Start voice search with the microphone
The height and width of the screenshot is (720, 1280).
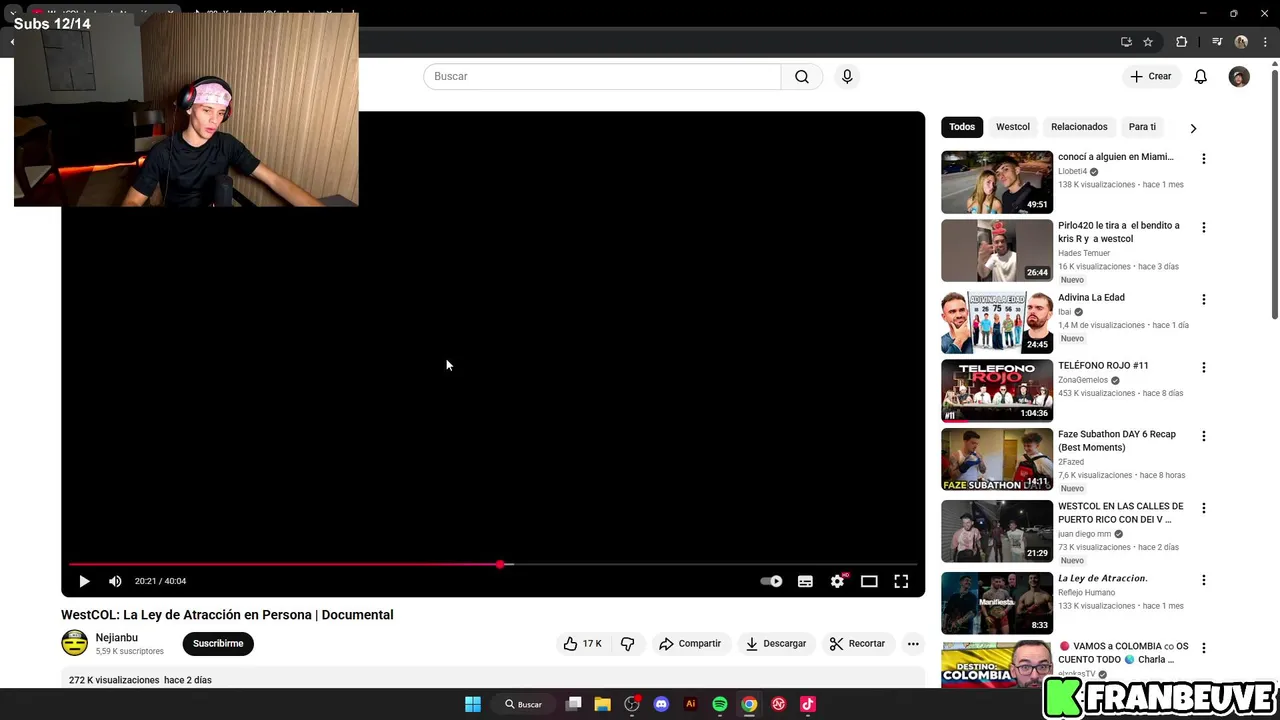(x=847, y=77)
